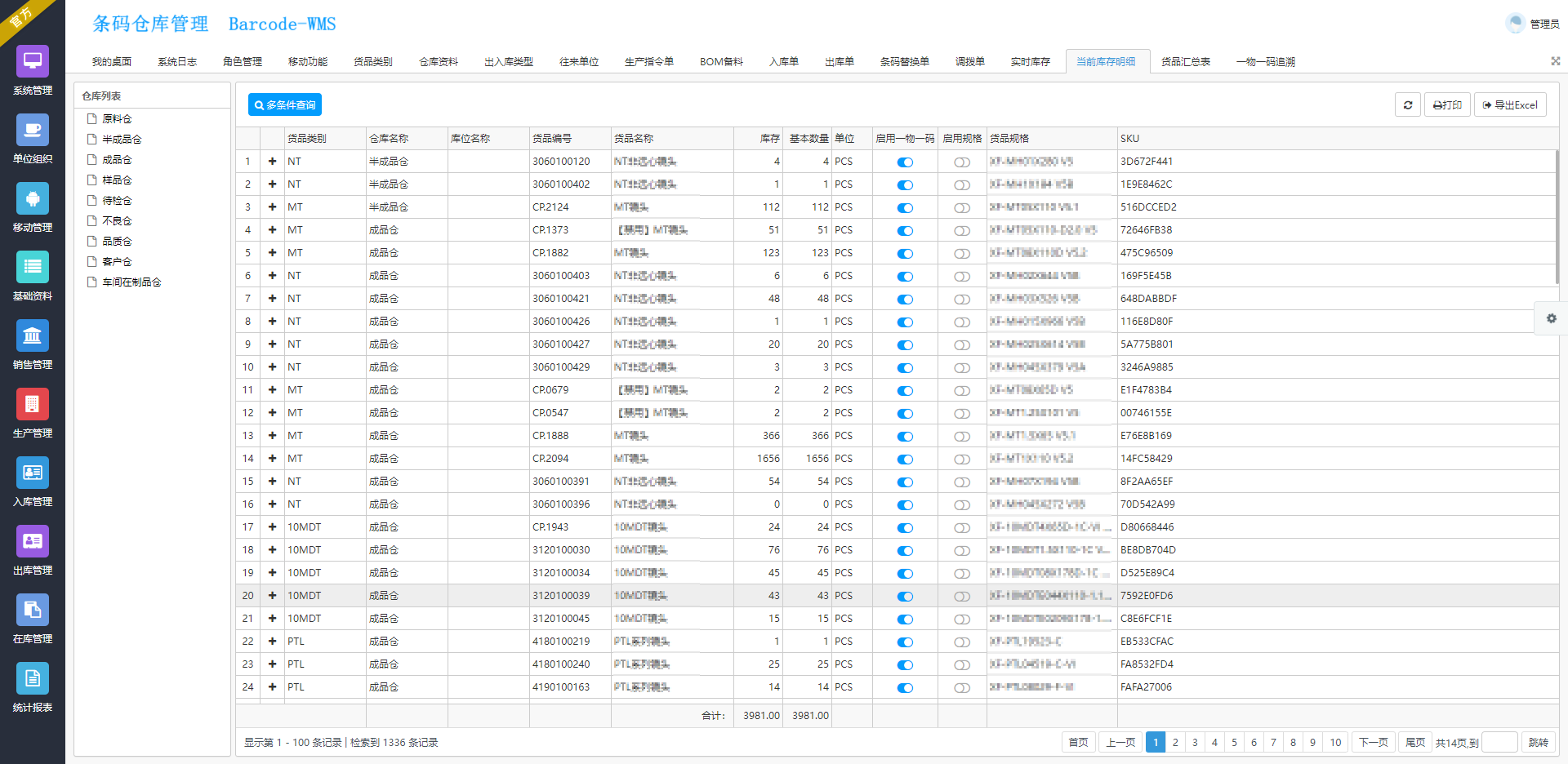Screen dimensions: 1568x764
Task: Switch to the 条码替换单 tab
Action: click(905, 62)
